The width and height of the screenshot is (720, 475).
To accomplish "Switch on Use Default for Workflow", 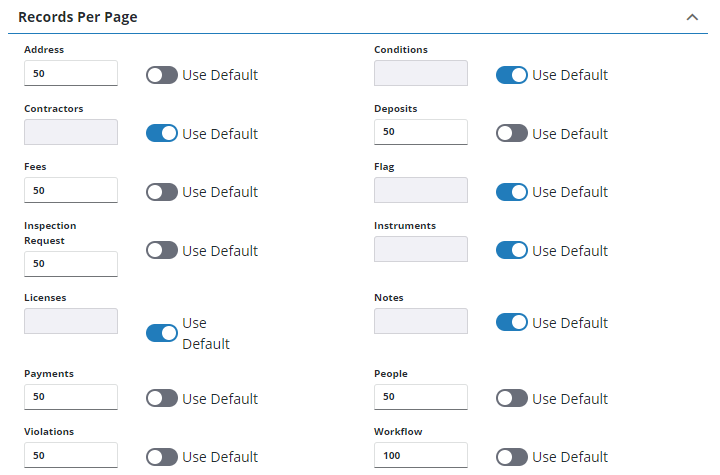I will click(x=511, y=456).
